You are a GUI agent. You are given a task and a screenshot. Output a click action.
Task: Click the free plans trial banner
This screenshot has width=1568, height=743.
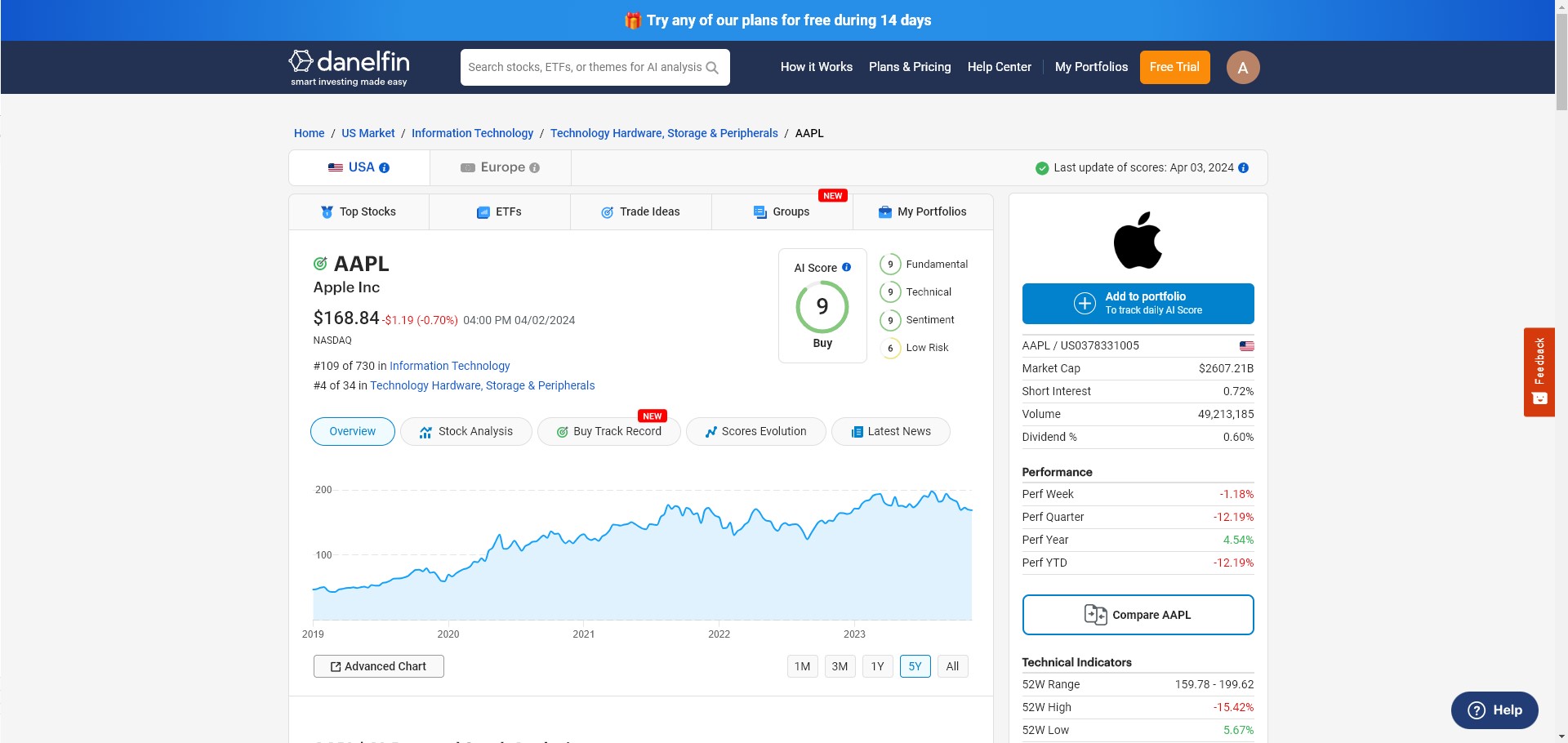777,20
